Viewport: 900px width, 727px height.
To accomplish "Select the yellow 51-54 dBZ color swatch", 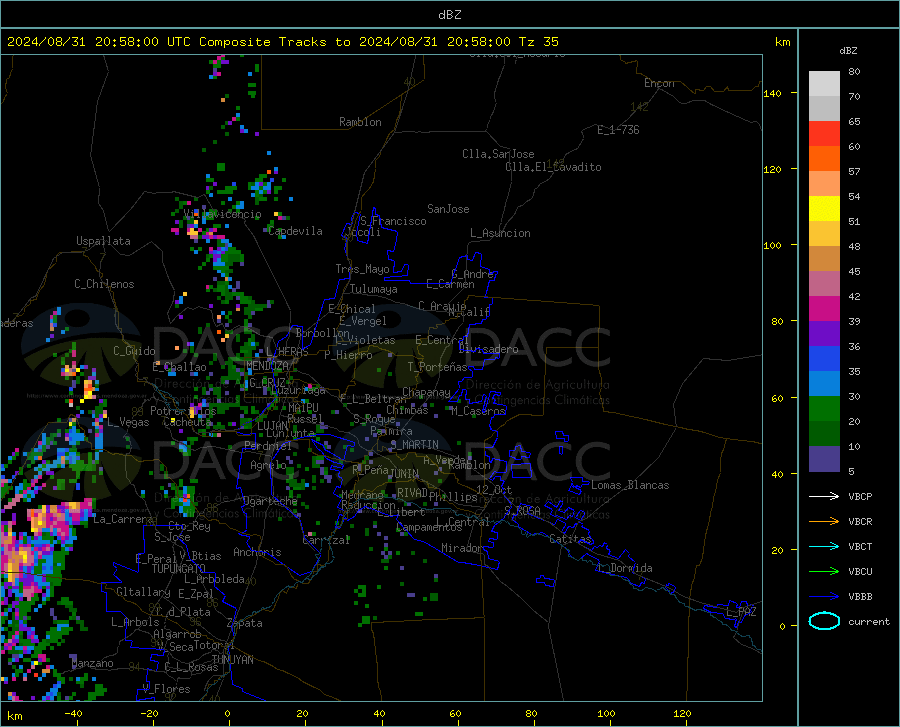I will click(x=824, y=208).
